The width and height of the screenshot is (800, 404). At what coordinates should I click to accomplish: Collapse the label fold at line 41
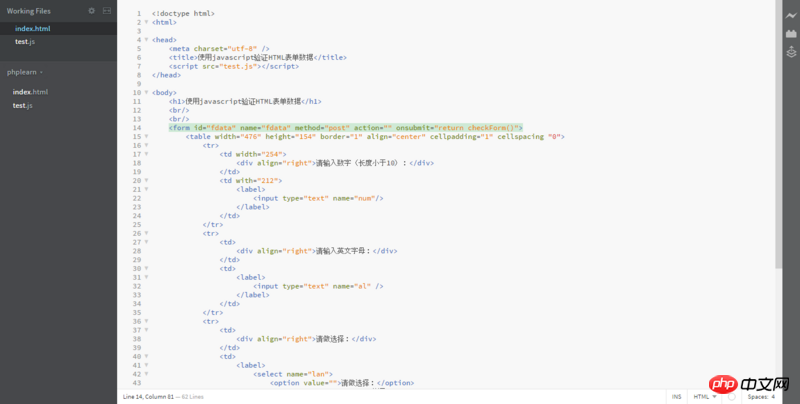146,365
